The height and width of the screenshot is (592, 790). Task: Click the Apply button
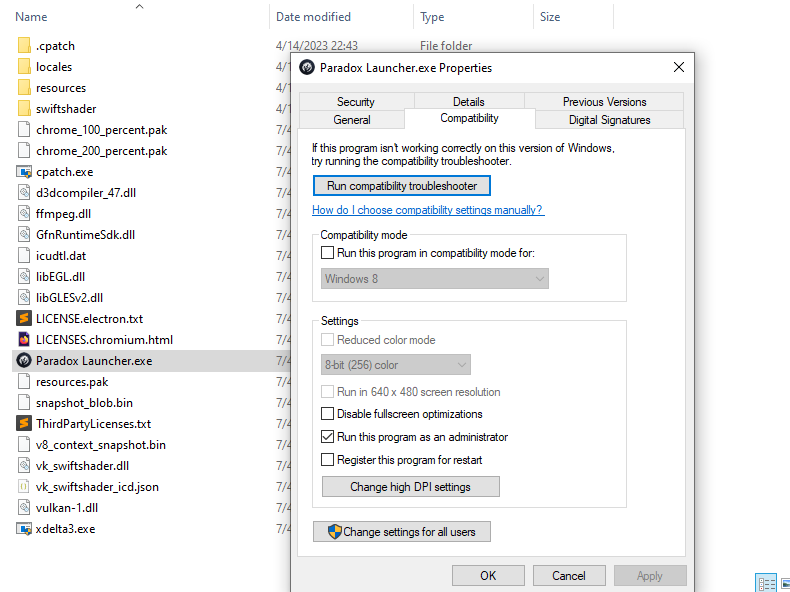(650, 575)
